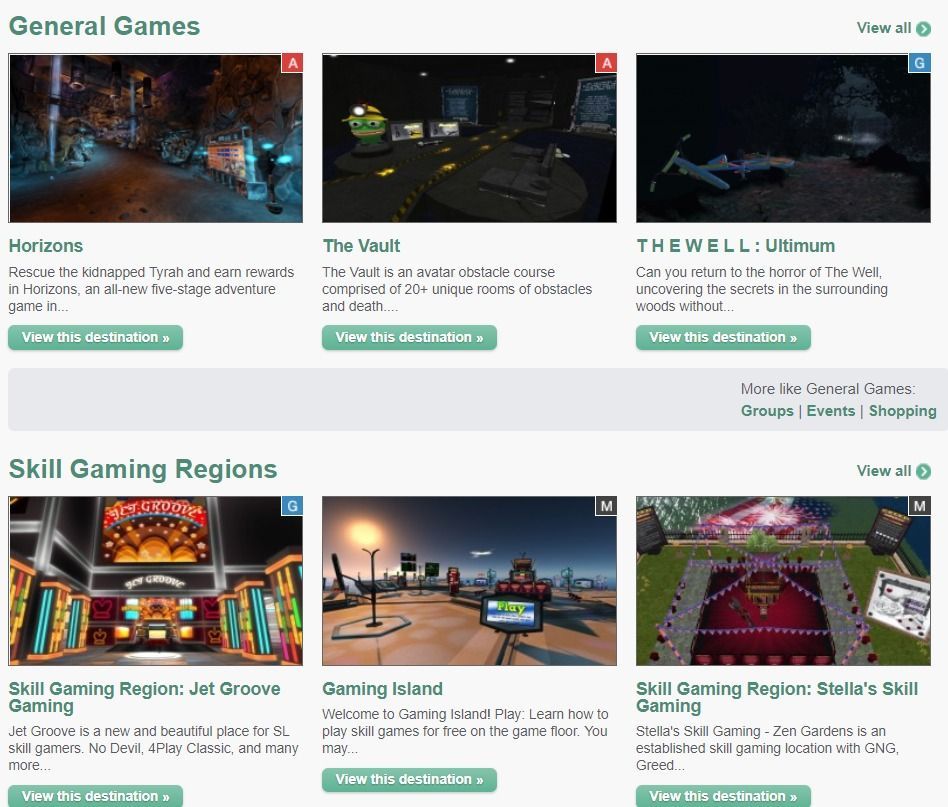Follow the Events link in More like
Image resolution: width=948 pixels, height=807 pixels.
[x=831, y=411]
